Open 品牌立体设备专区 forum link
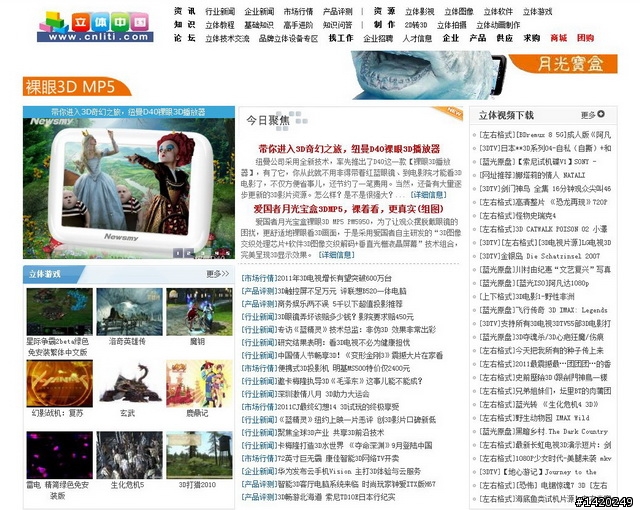 pyautogui.click(x=288, y=38)
